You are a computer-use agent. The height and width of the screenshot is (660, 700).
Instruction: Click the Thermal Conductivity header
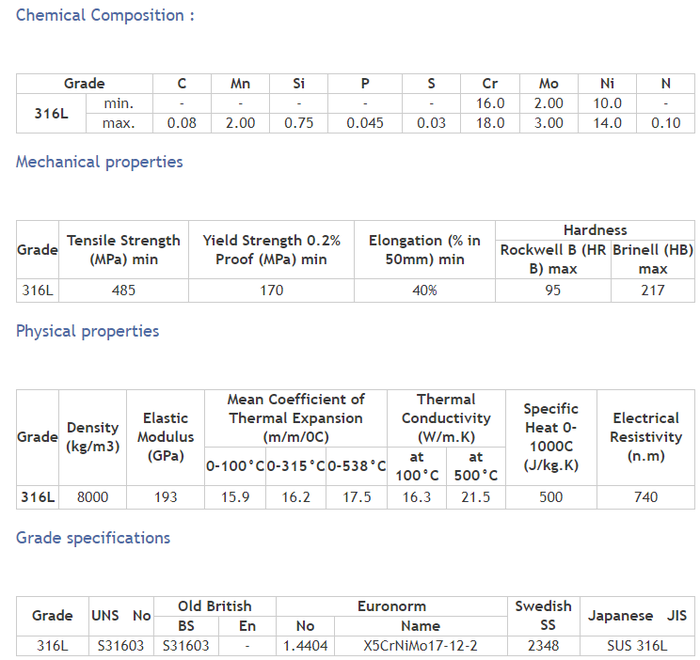pos(446,418)
